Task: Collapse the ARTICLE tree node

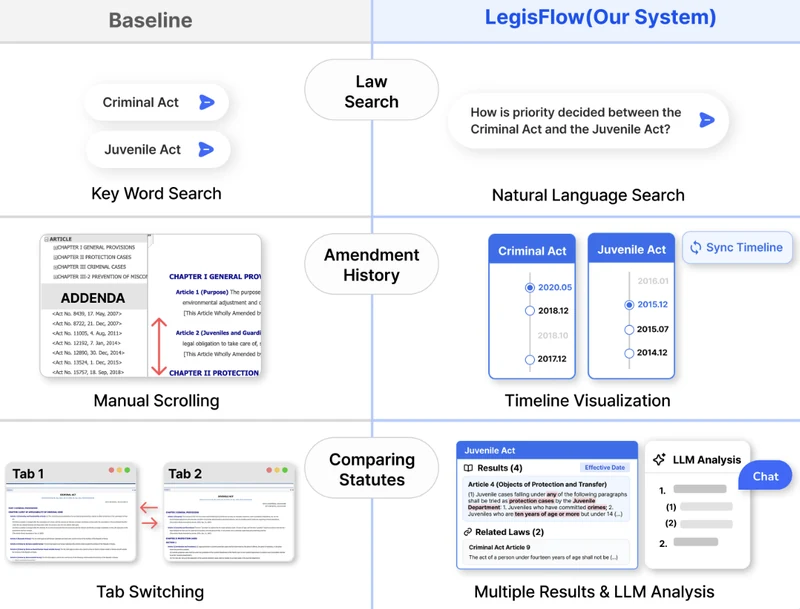Action: pos(46,239)
